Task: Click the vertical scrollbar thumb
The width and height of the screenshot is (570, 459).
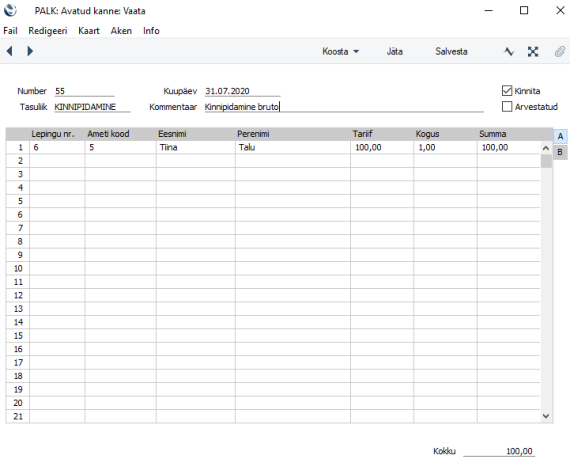Action: pyautogui.click(x=546, y=161)
